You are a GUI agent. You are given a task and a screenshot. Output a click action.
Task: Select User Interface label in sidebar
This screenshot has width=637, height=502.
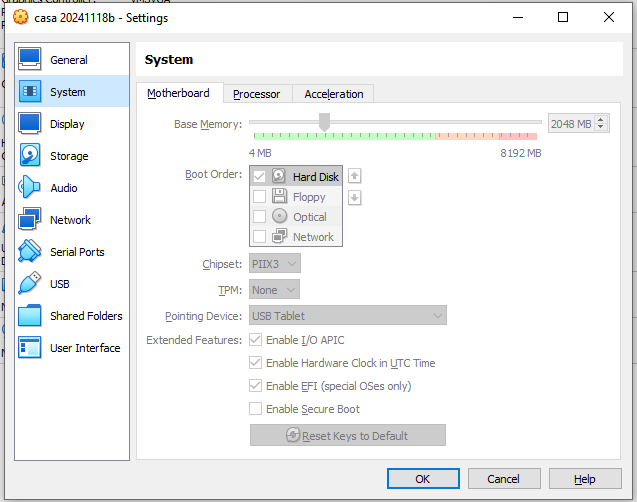point(85,348)
